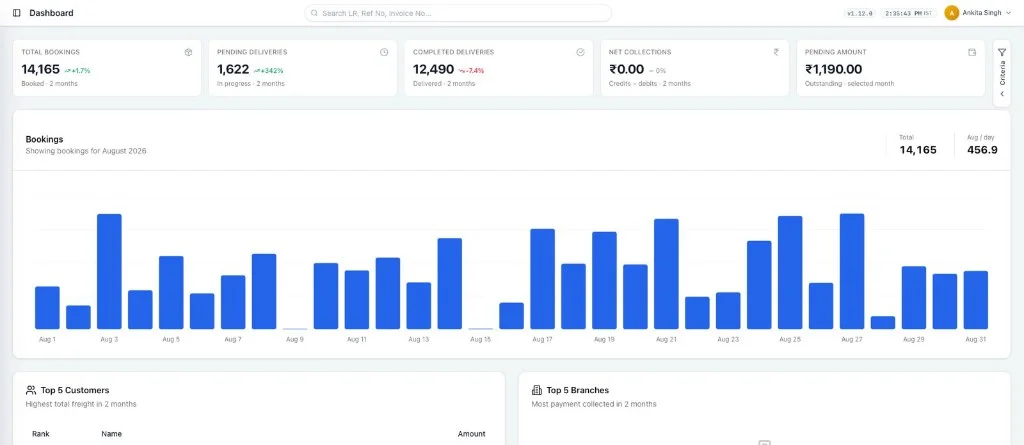The width and height of the screenshot is (1024, 445).
Task: Select the Aug 27 bookings bar
Action: coord(852,271)
